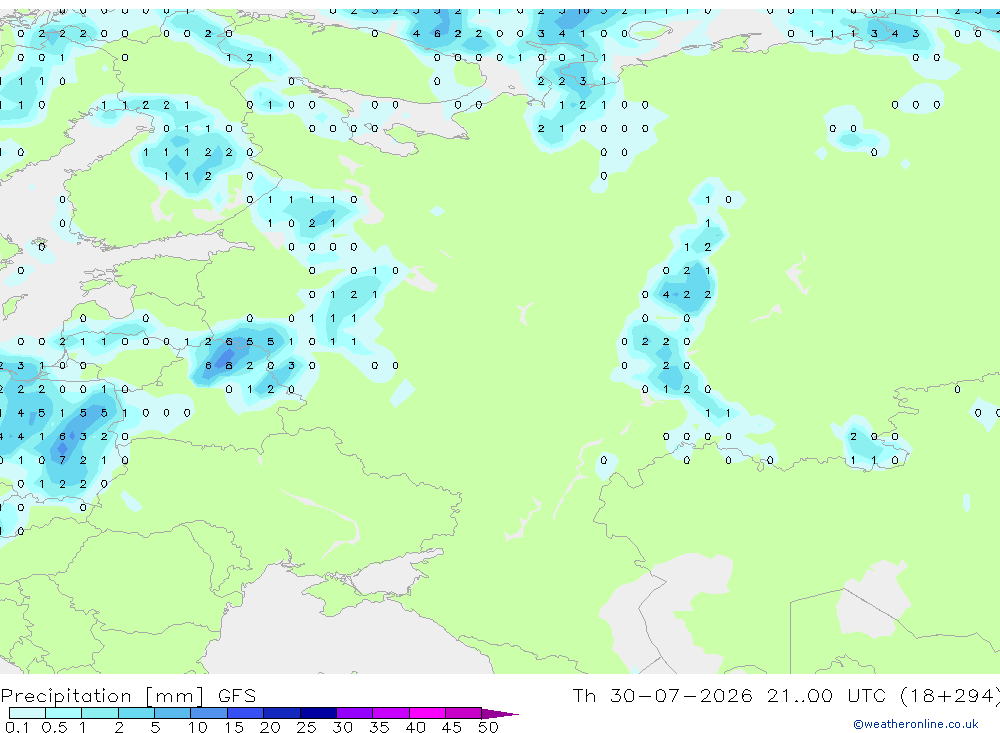Image resolution: width=1000 pixels, height=733 pixels.
Task: Select the 5–10 mm legend color box
Action: pos(173,713)
